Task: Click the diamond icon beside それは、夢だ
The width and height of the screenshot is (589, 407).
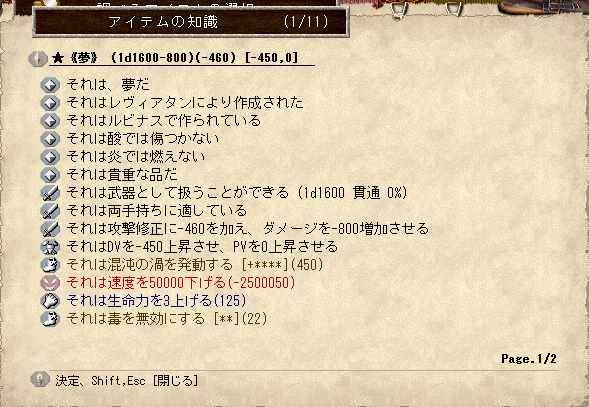Action: (50, 85)
